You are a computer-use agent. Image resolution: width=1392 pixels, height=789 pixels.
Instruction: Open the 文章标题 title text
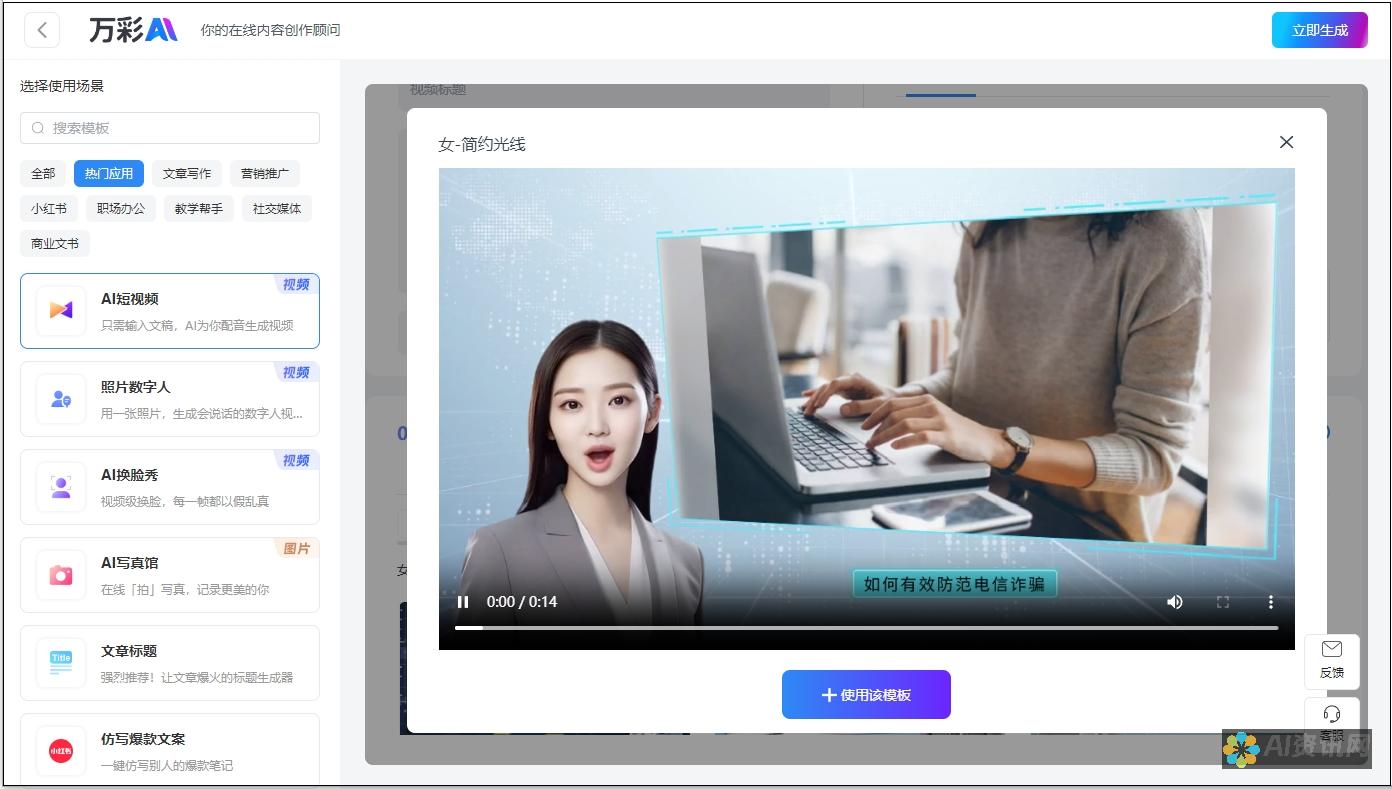pos(129,651)
